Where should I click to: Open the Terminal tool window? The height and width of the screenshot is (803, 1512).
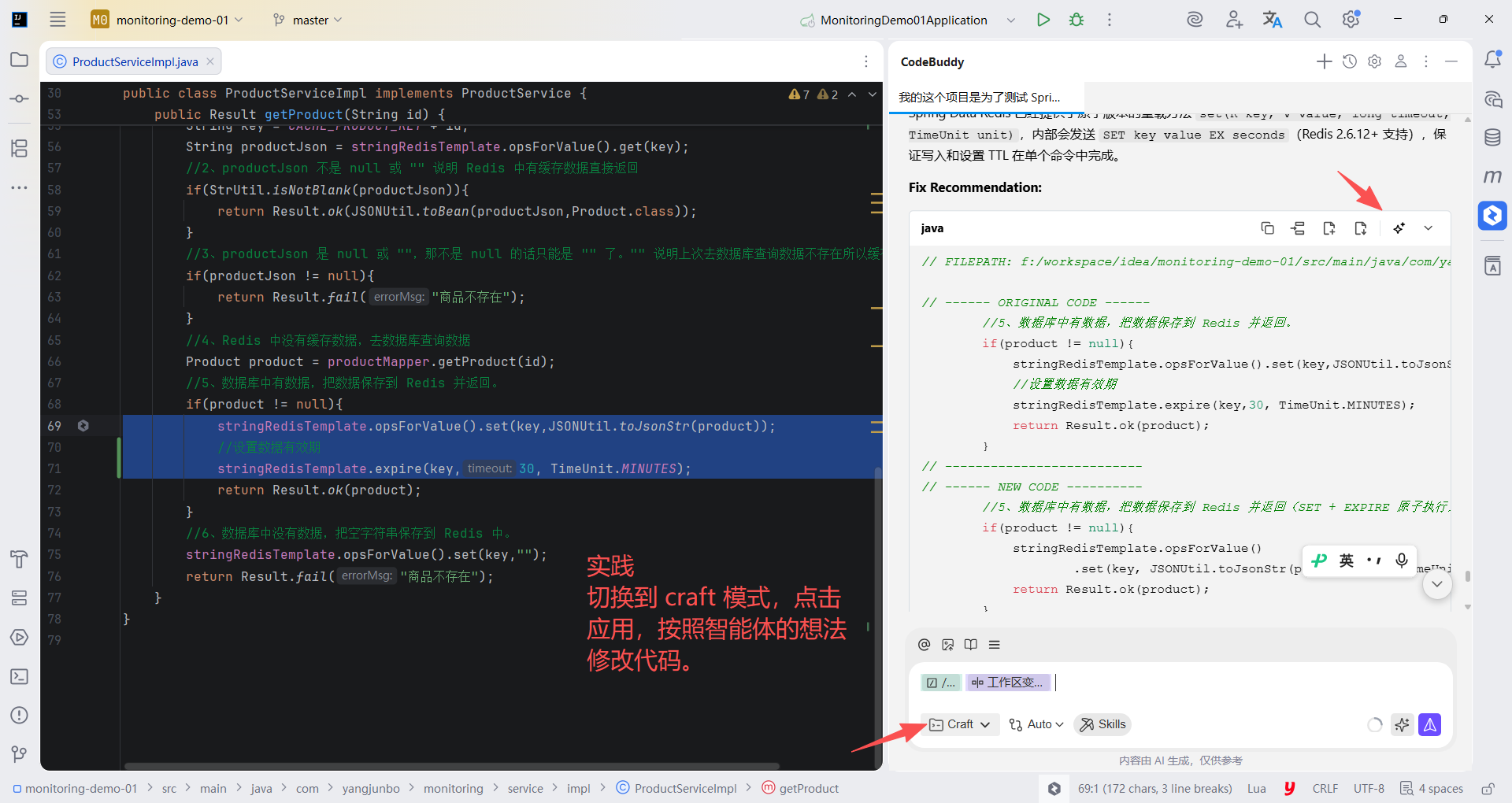(x=20, y=676)
